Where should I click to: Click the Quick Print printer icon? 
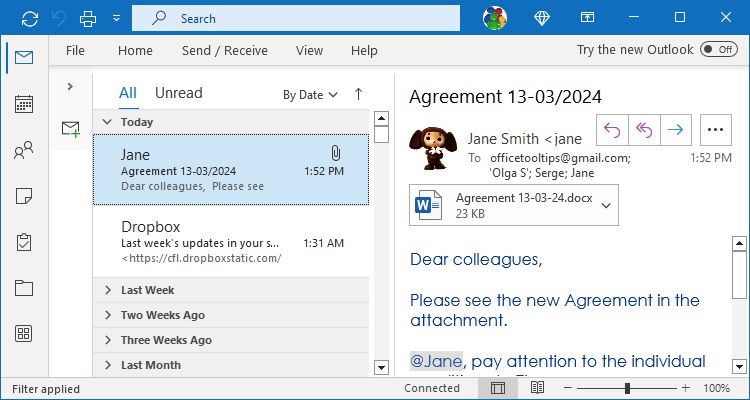tap(88, 19)
